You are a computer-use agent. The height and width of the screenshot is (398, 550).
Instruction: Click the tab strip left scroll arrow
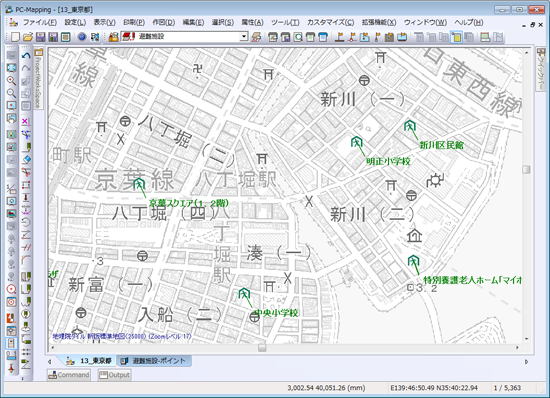(x=49, y=361)
